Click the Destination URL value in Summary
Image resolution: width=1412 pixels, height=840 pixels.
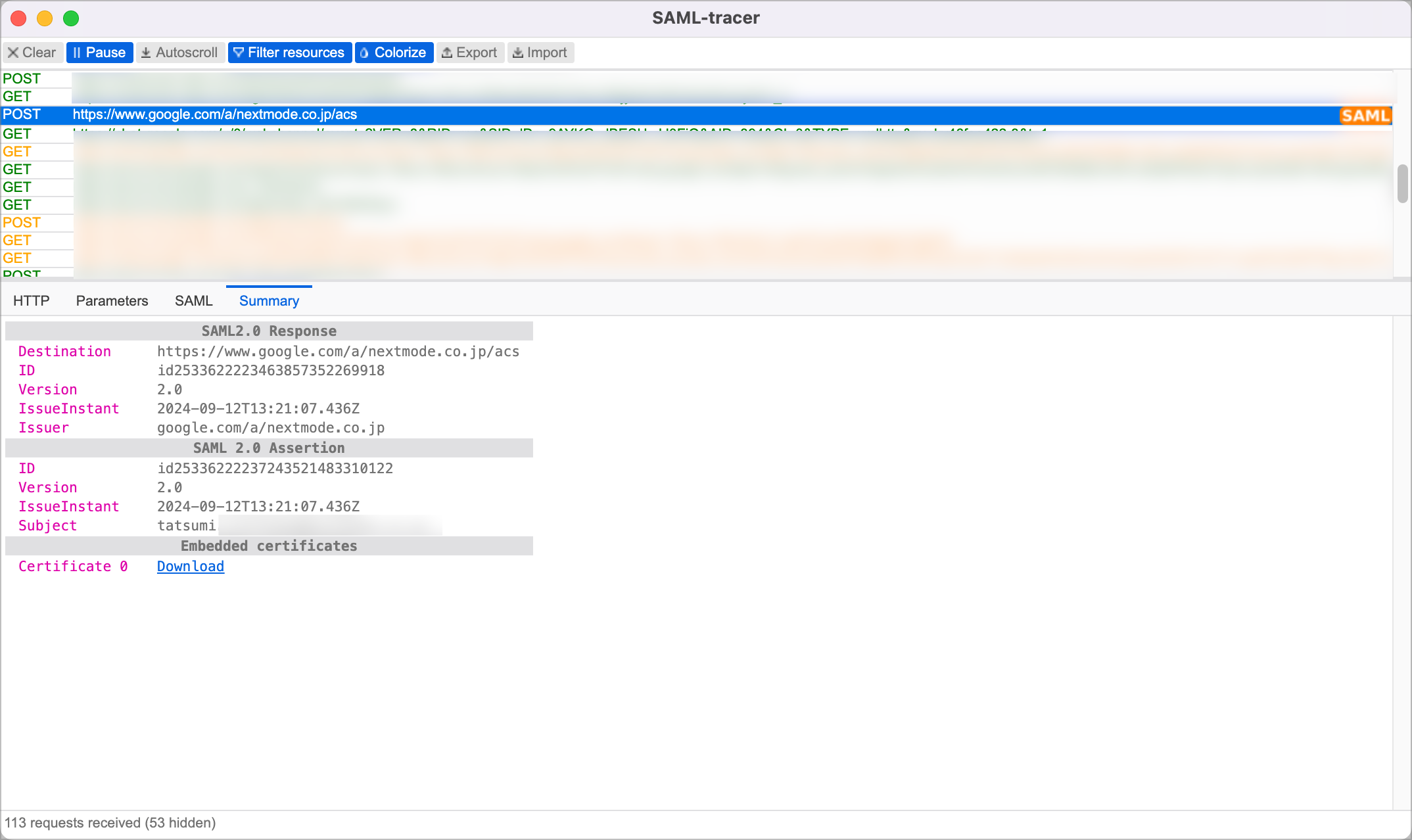(337, 351)
